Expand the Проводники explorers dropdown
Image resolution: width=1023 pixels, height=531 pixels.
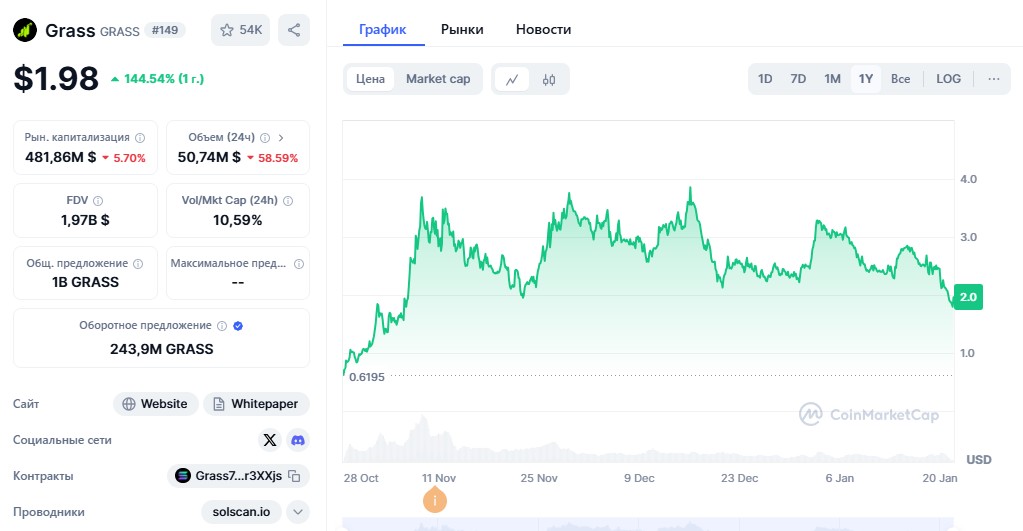(x=298, y=512)
